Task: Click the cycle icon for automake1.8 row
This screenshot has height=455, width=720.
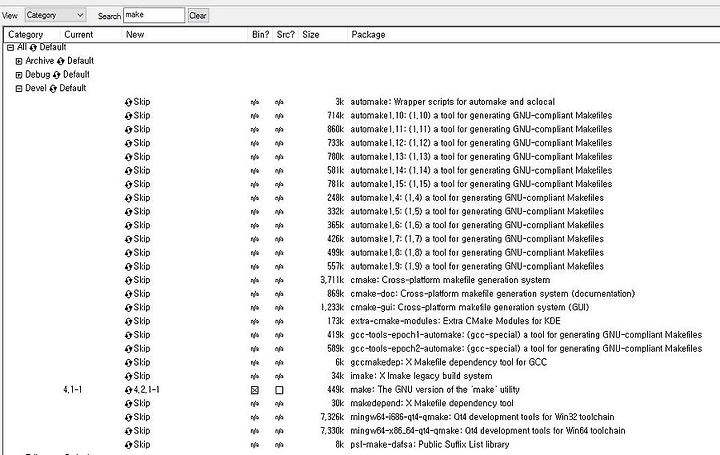Action: click(128, 253)
